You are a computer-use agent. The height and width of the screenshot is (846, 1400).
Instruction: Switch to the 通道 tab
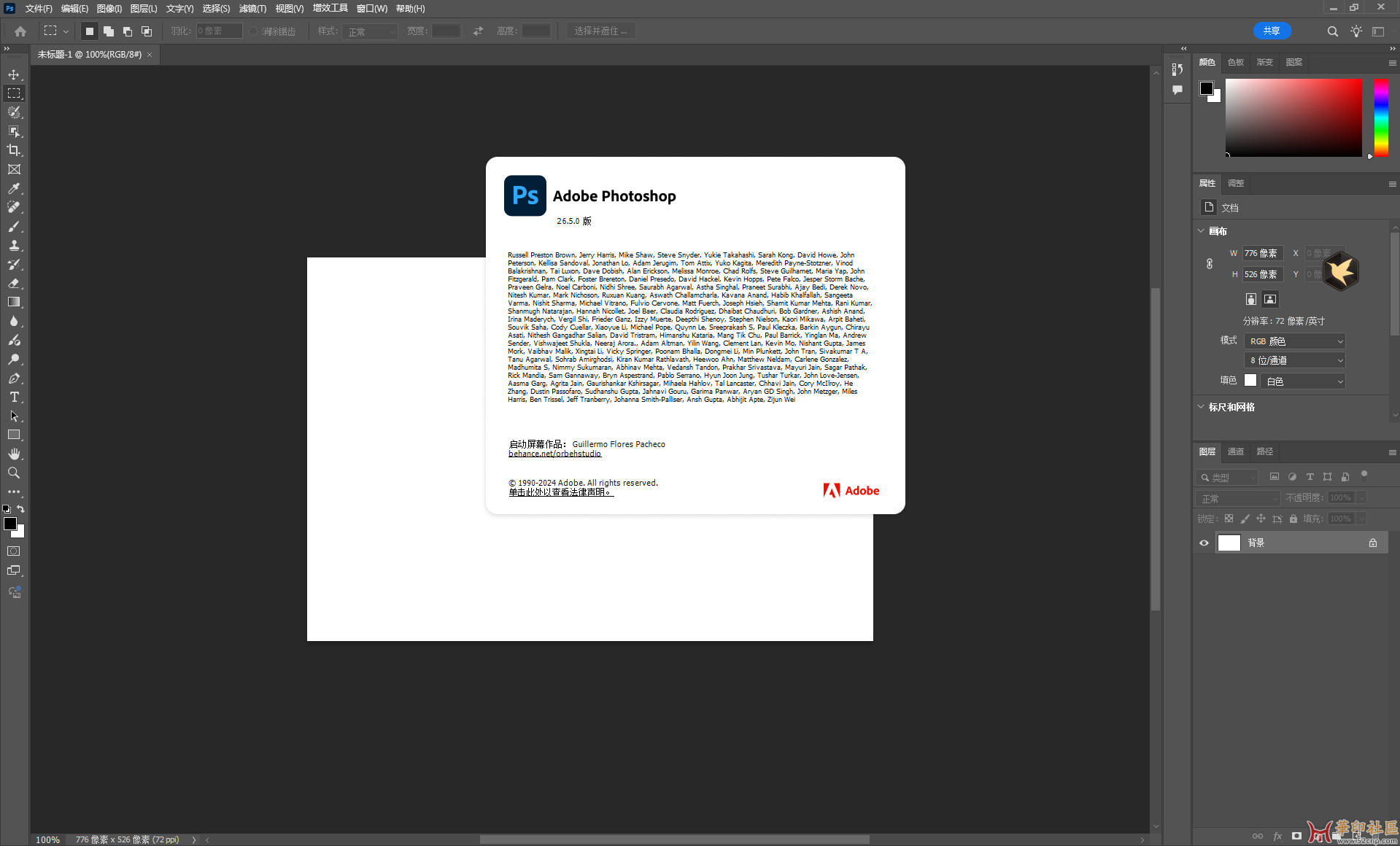tap(1236, 451)
